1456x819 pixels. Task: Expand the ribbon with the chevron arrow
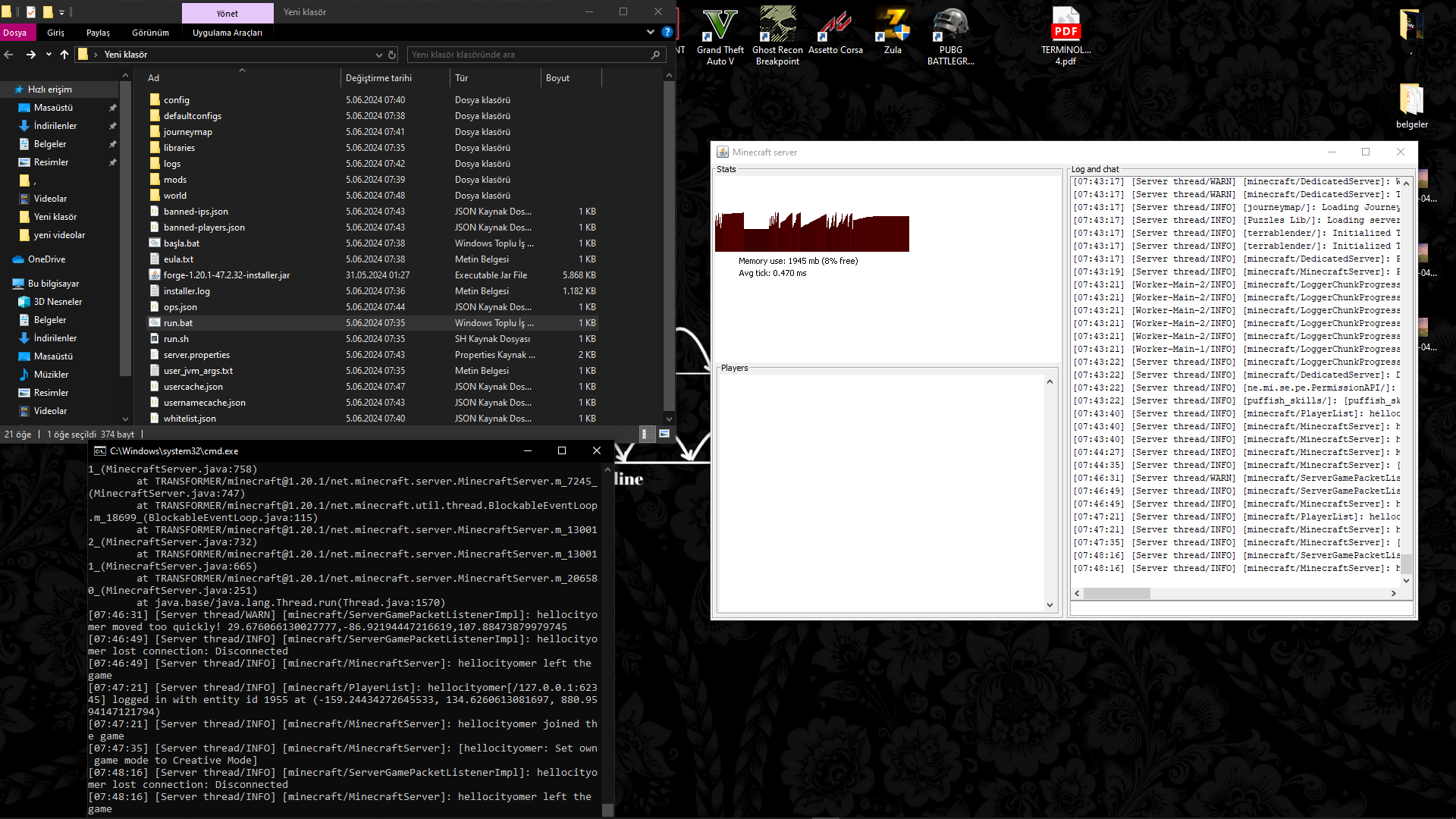(x=650, y=33)
